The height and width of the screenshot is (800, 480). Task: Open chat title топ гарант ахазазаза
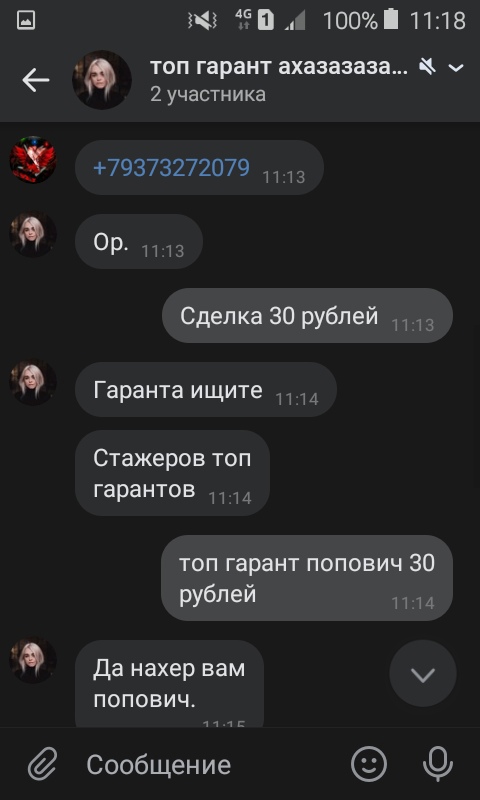pyautogui.click(x=279, y=67)
